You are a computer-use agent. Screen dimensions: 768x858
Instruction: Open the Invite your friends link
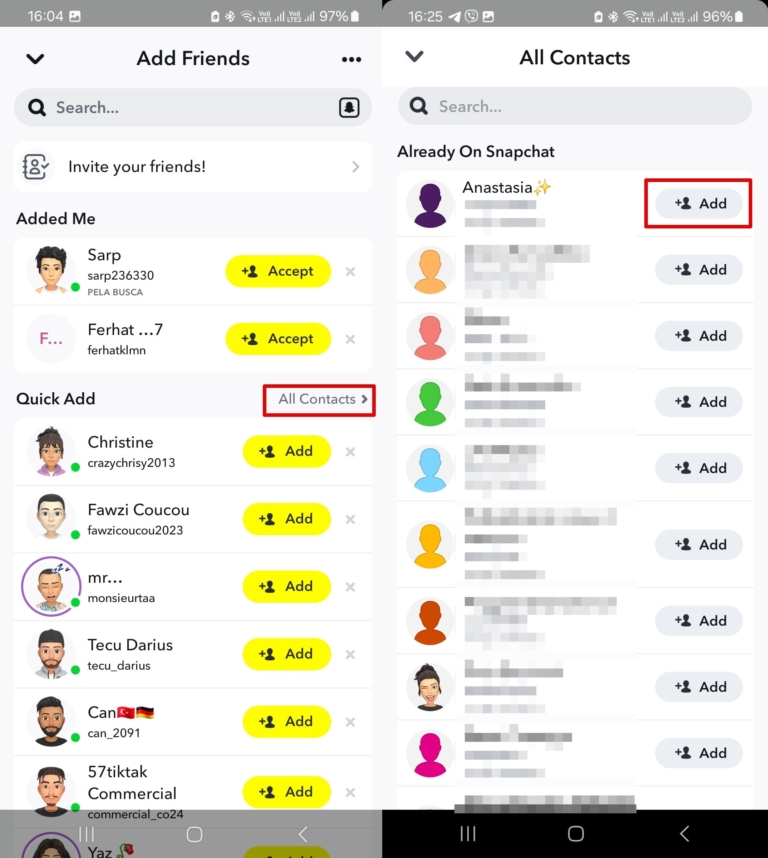coord(193,166)
